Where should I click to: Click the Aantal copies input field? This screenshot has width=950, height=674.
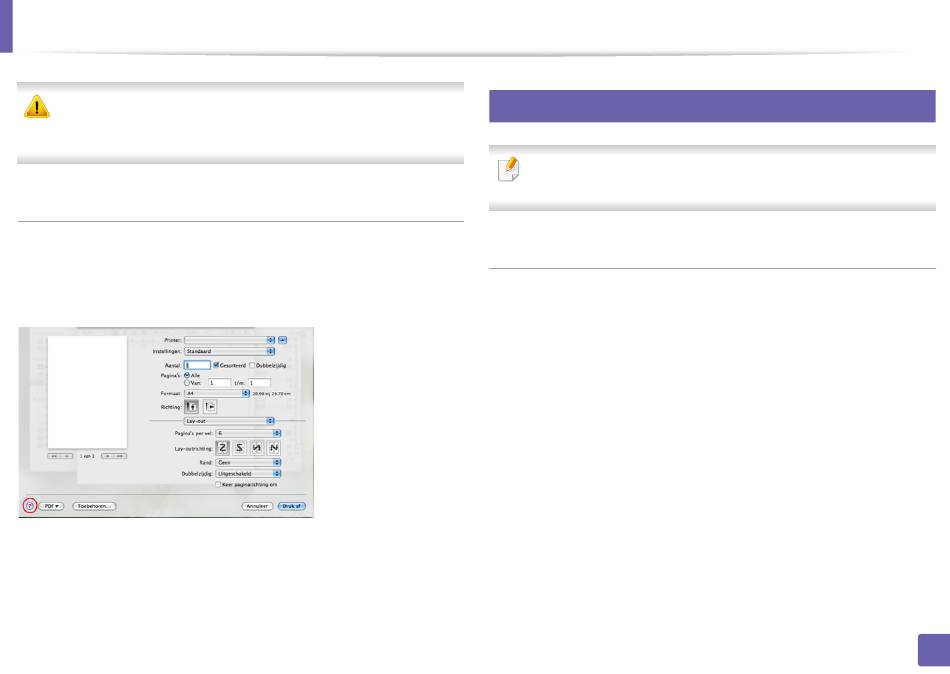point(197,365)
